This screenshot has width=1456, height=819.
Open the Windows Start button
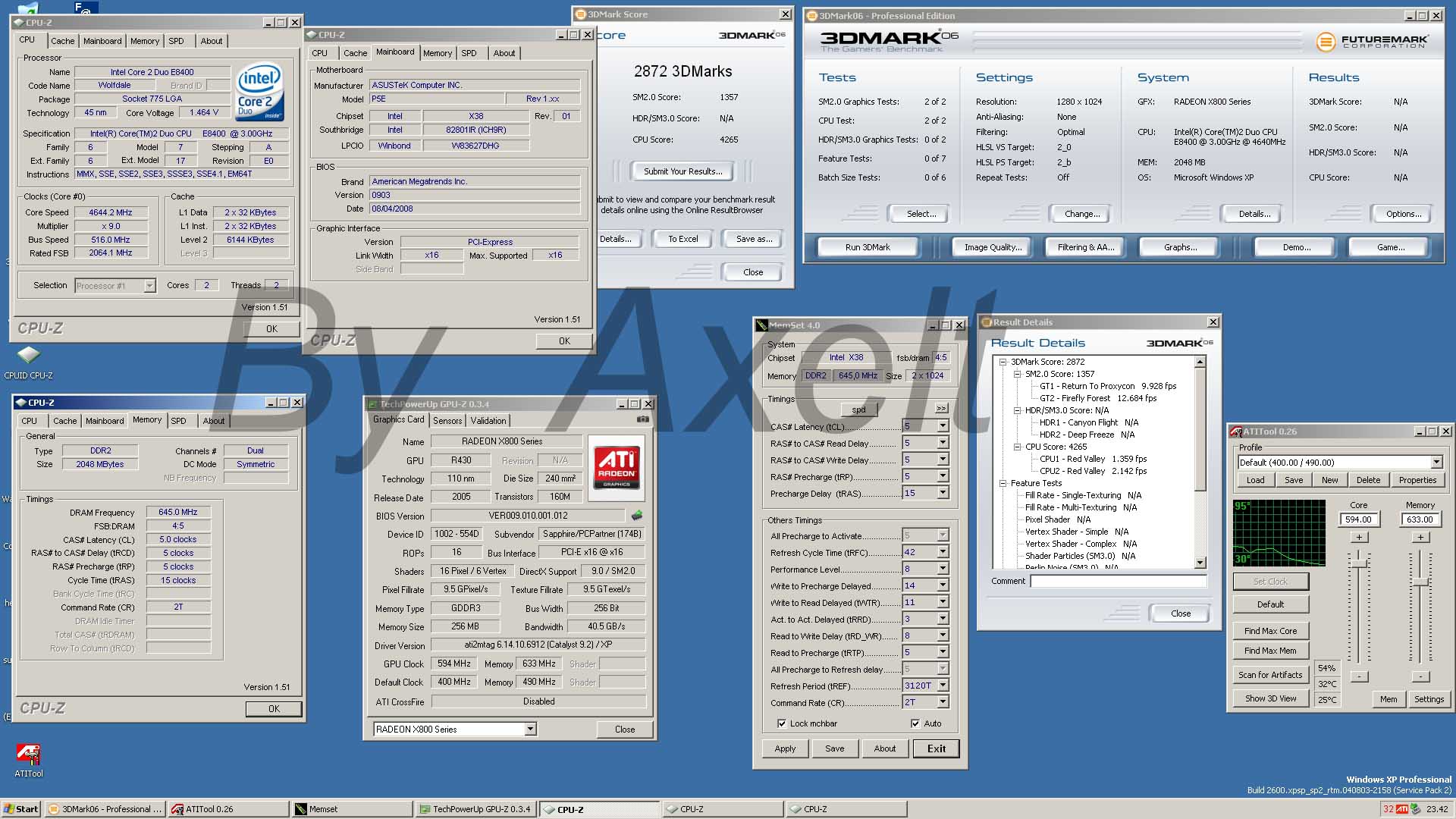pyautogui.click(x=20, y=809)
